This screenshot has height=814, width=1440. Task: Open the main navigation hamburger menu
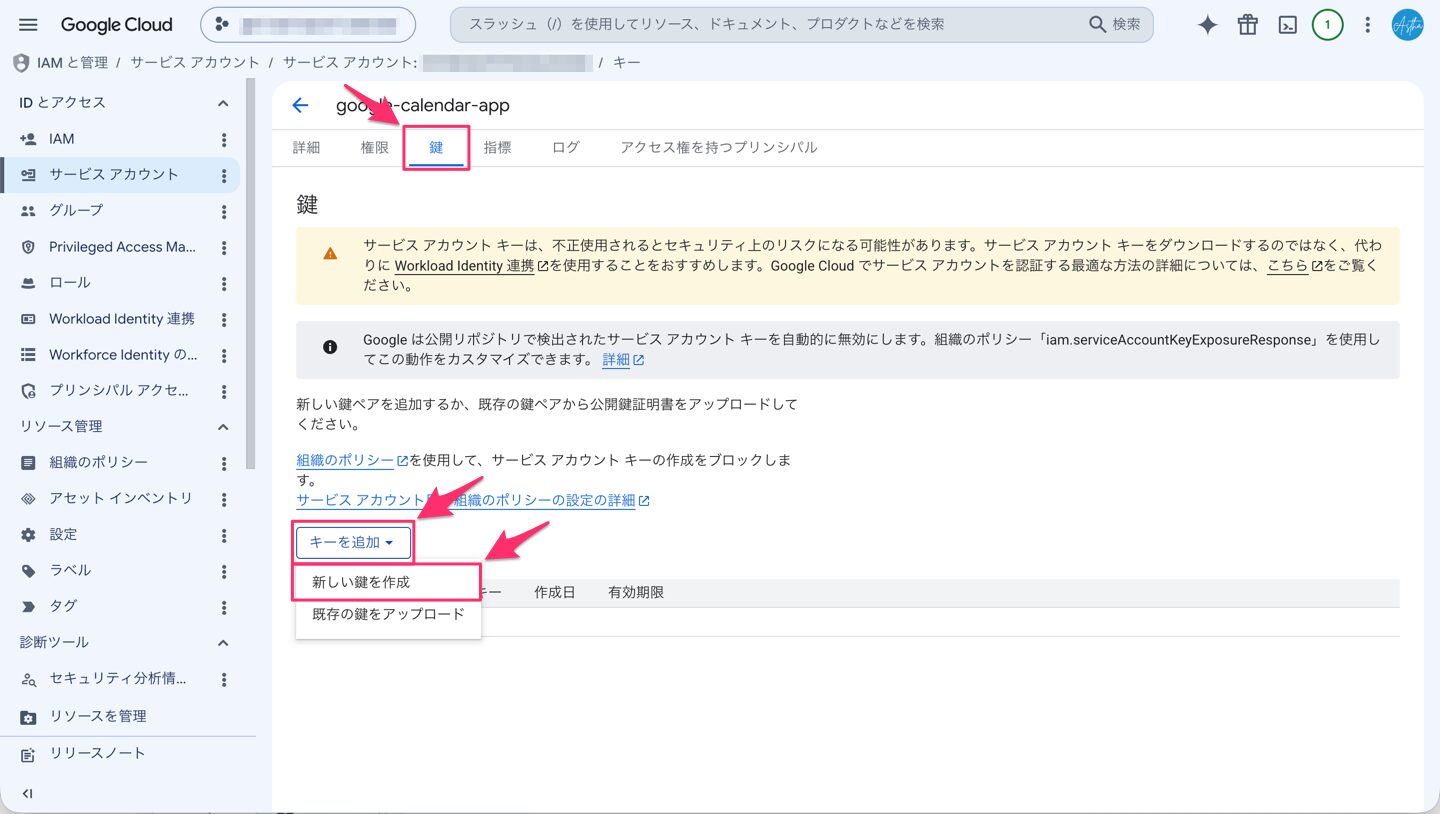tap(28, 25)
